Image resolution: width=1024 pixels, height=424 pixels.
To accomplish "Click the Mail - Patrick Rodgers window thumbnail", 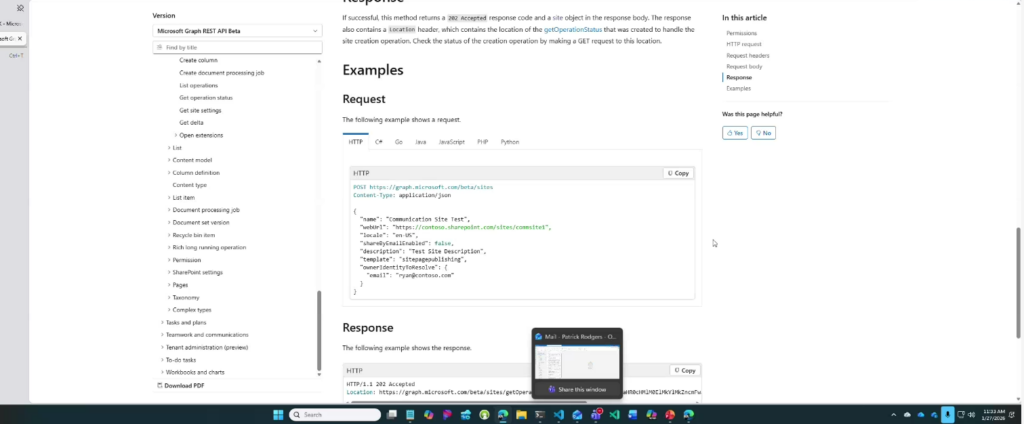I will coord(577,362).
